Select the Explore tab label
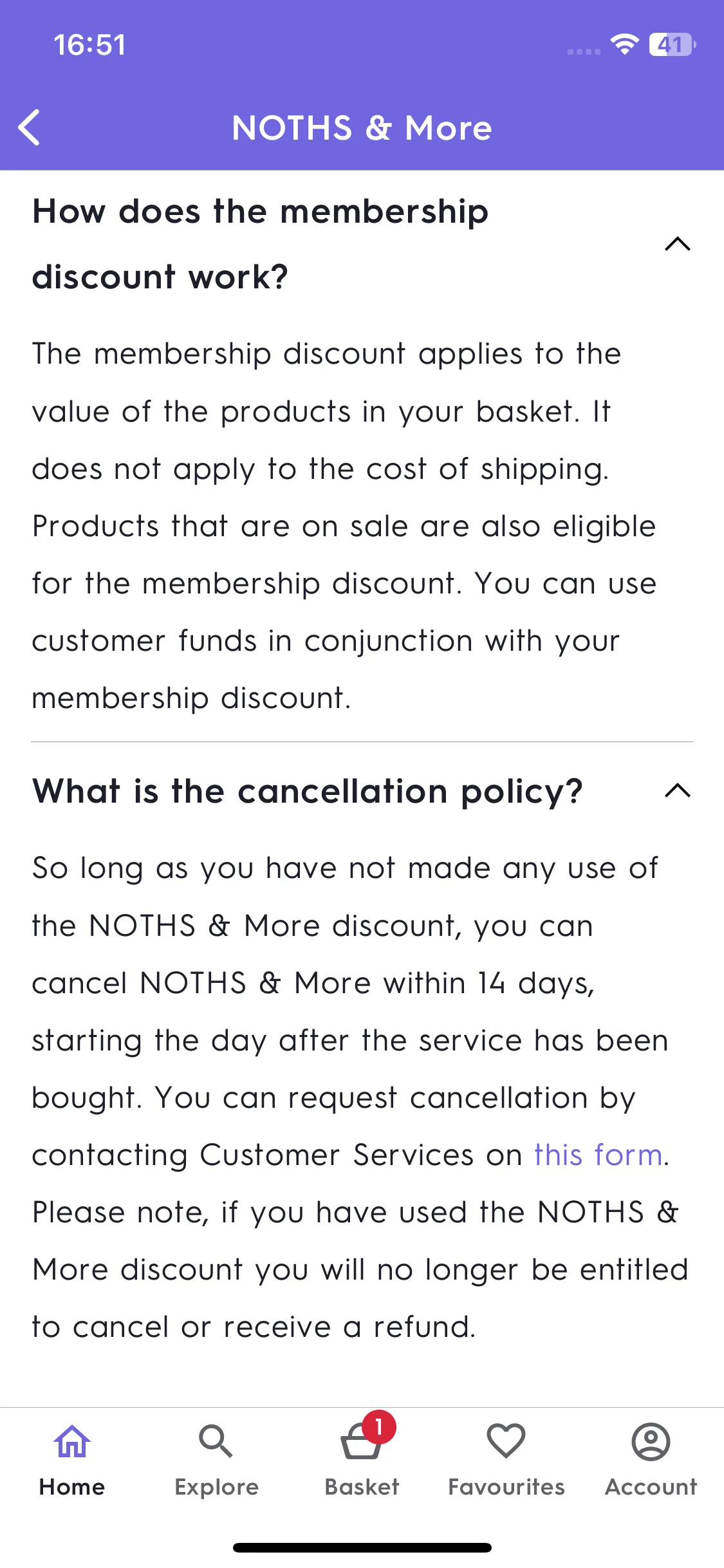 pos(216,1487)
